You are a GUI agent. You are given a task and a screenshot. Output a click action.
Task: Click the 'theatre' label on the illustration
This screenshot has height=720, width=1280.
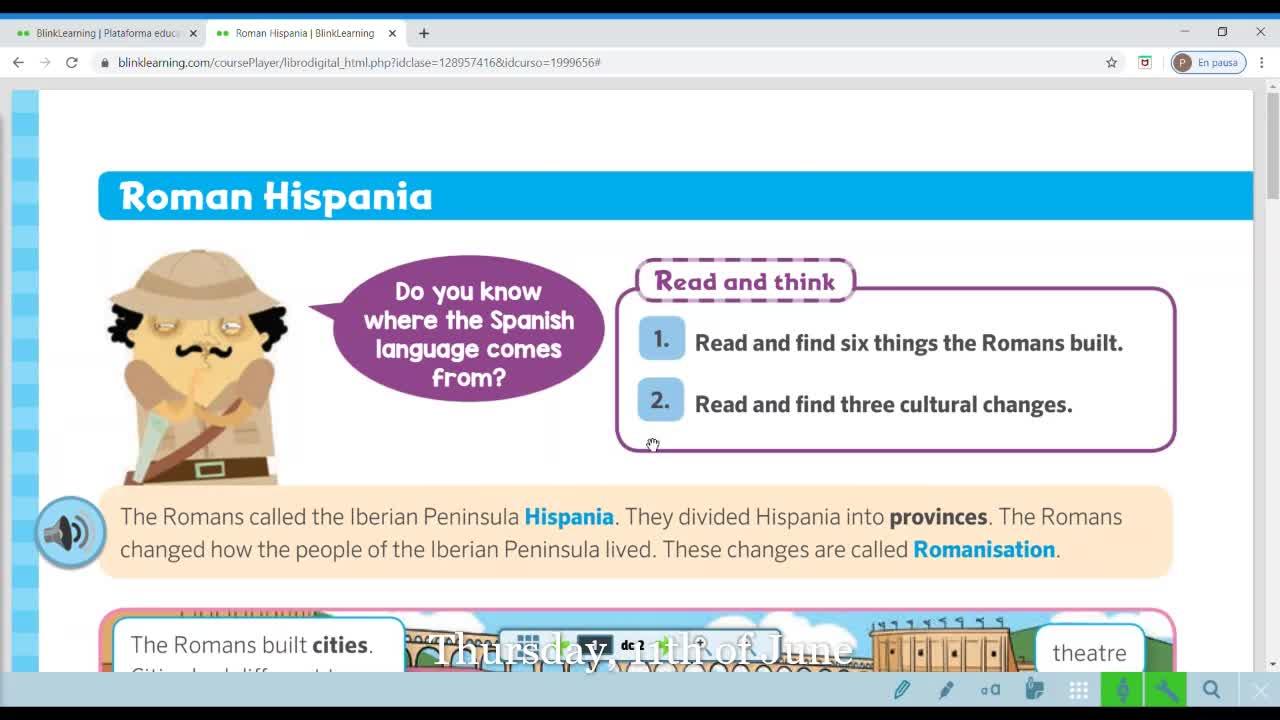(x=1089, y=653)
